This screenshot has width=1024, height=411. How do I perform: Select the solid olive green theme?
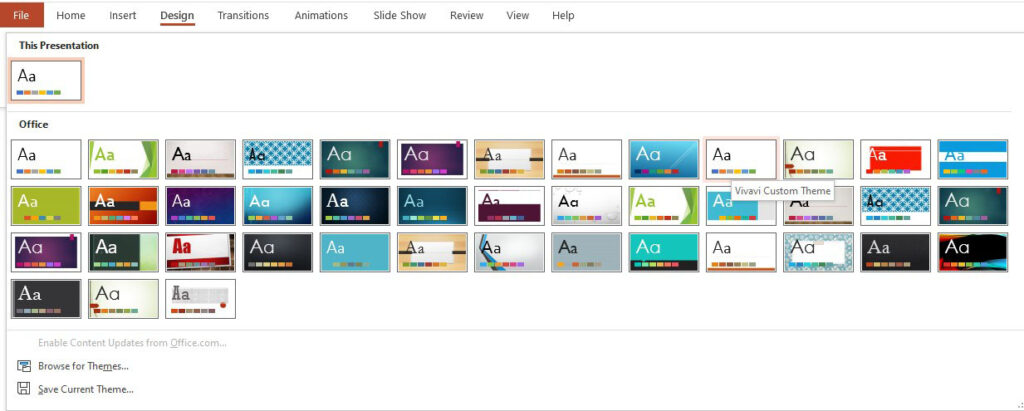tap(46, 206)
